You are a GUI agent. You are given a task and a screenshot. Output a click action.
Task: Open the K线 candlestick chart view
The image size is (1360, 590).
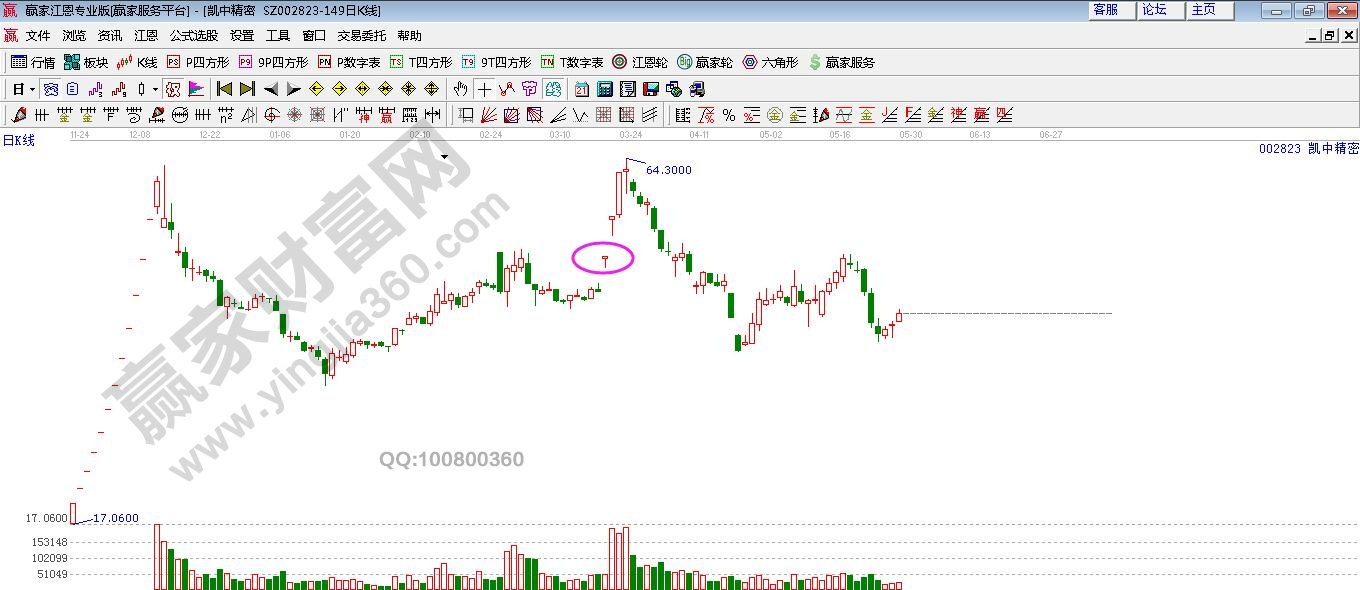click(x=136, y=62)
